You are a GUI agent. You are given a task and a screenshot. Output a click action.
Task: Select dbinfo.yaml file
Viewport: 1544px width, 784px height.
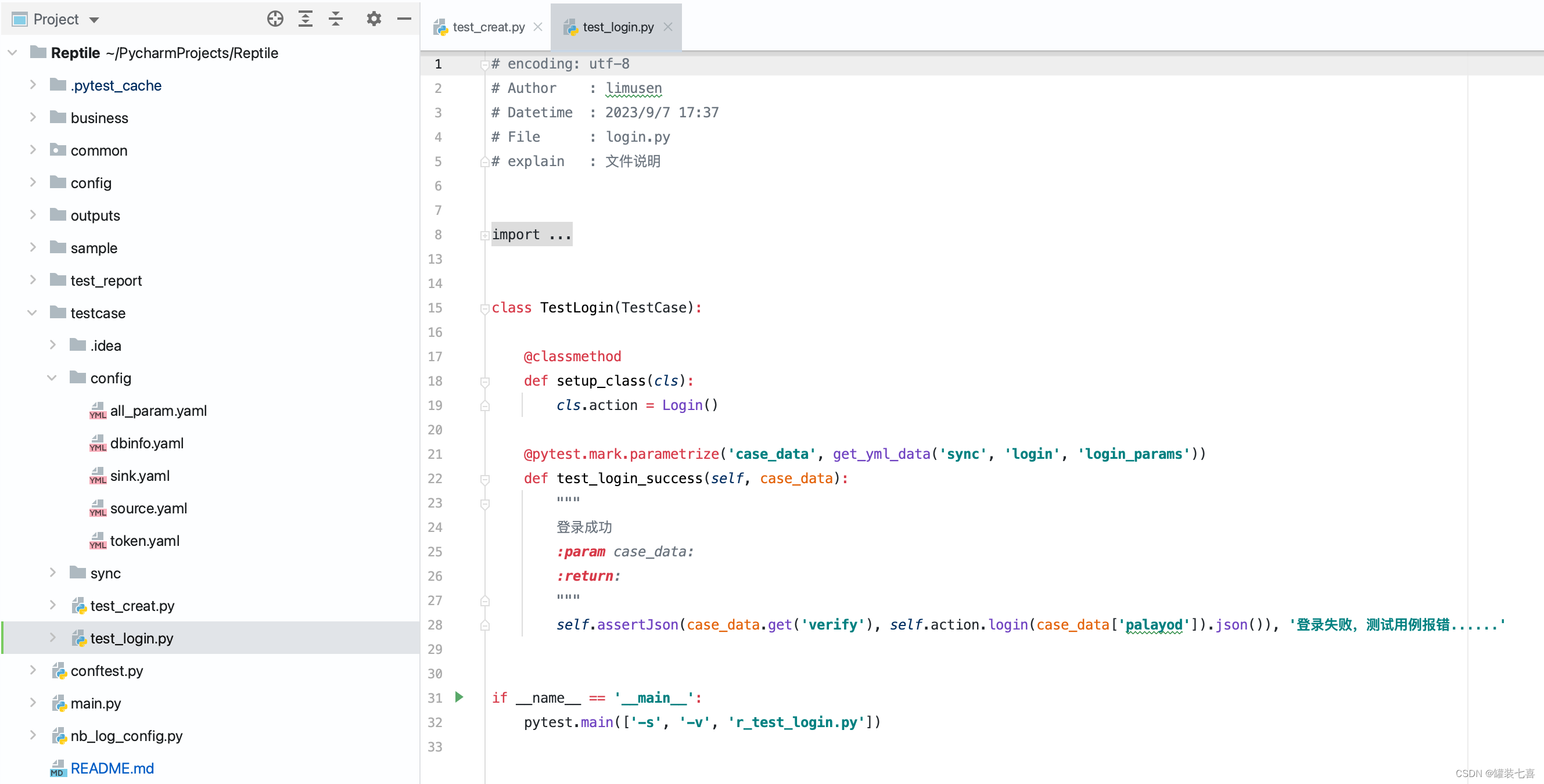pyautogui.click(x=147, y=443)
